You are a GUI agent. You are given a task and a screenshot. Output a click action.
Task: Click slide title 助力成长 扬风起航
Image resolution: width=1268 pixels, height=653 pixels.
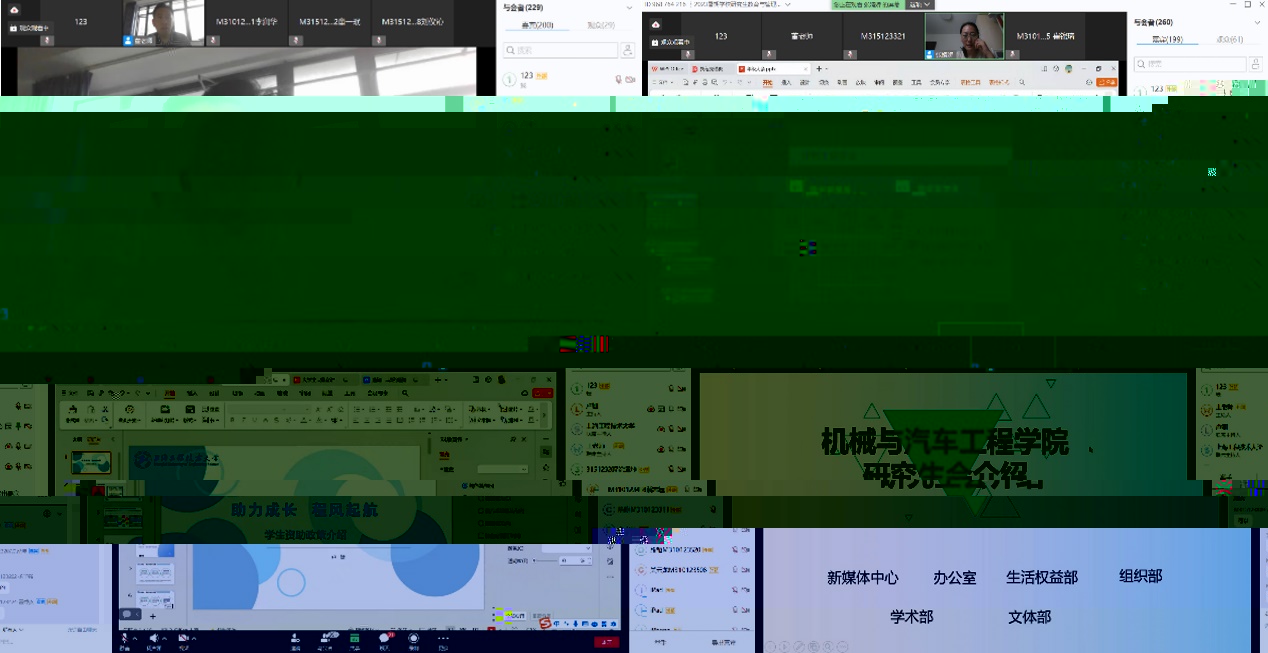(304, 510)
